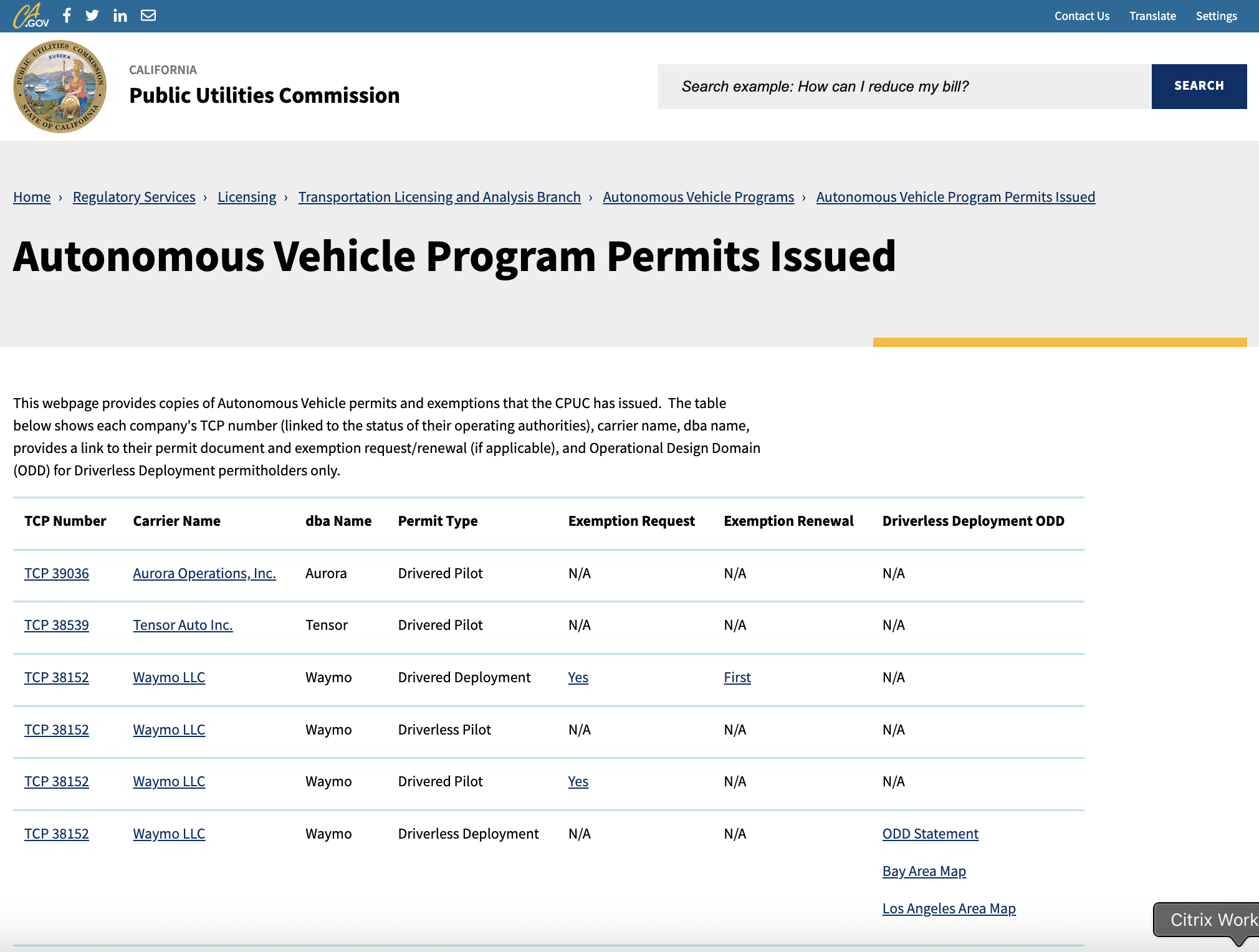This screenshot has width=1259, height=952.
Task: Open Autonomous Vehicle Programs breadcrumb
Action: tap(698, 197)
